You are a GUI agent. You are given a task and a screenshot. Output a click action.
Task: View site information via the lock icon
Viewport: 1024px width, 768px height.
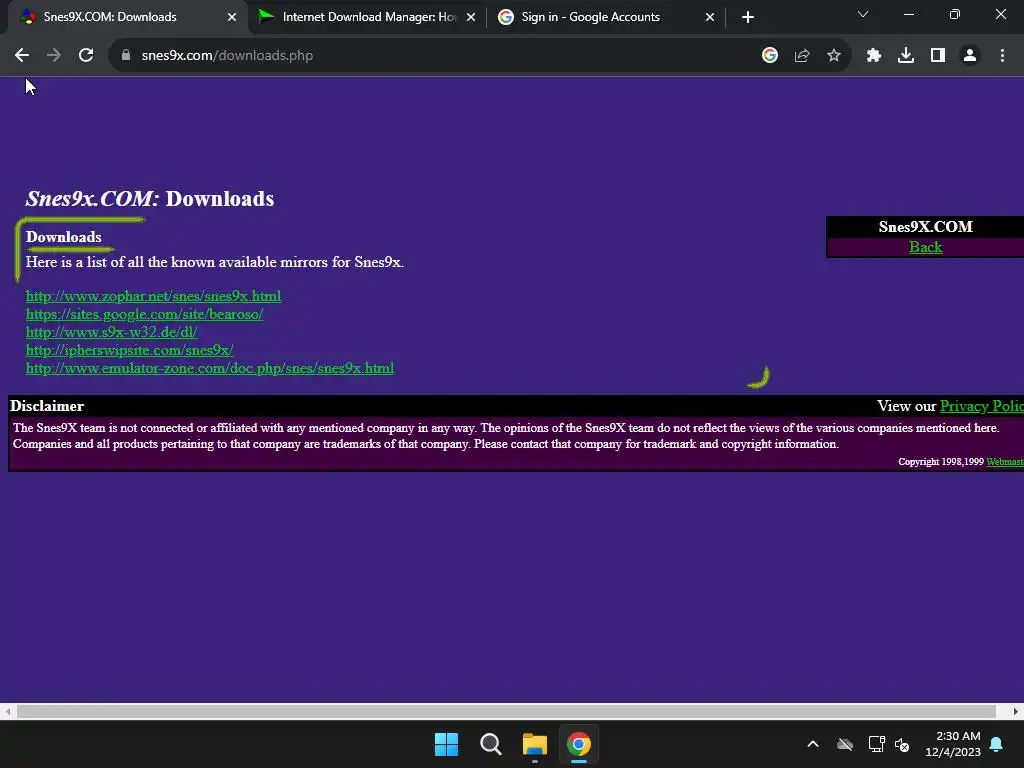click(126, 56)
